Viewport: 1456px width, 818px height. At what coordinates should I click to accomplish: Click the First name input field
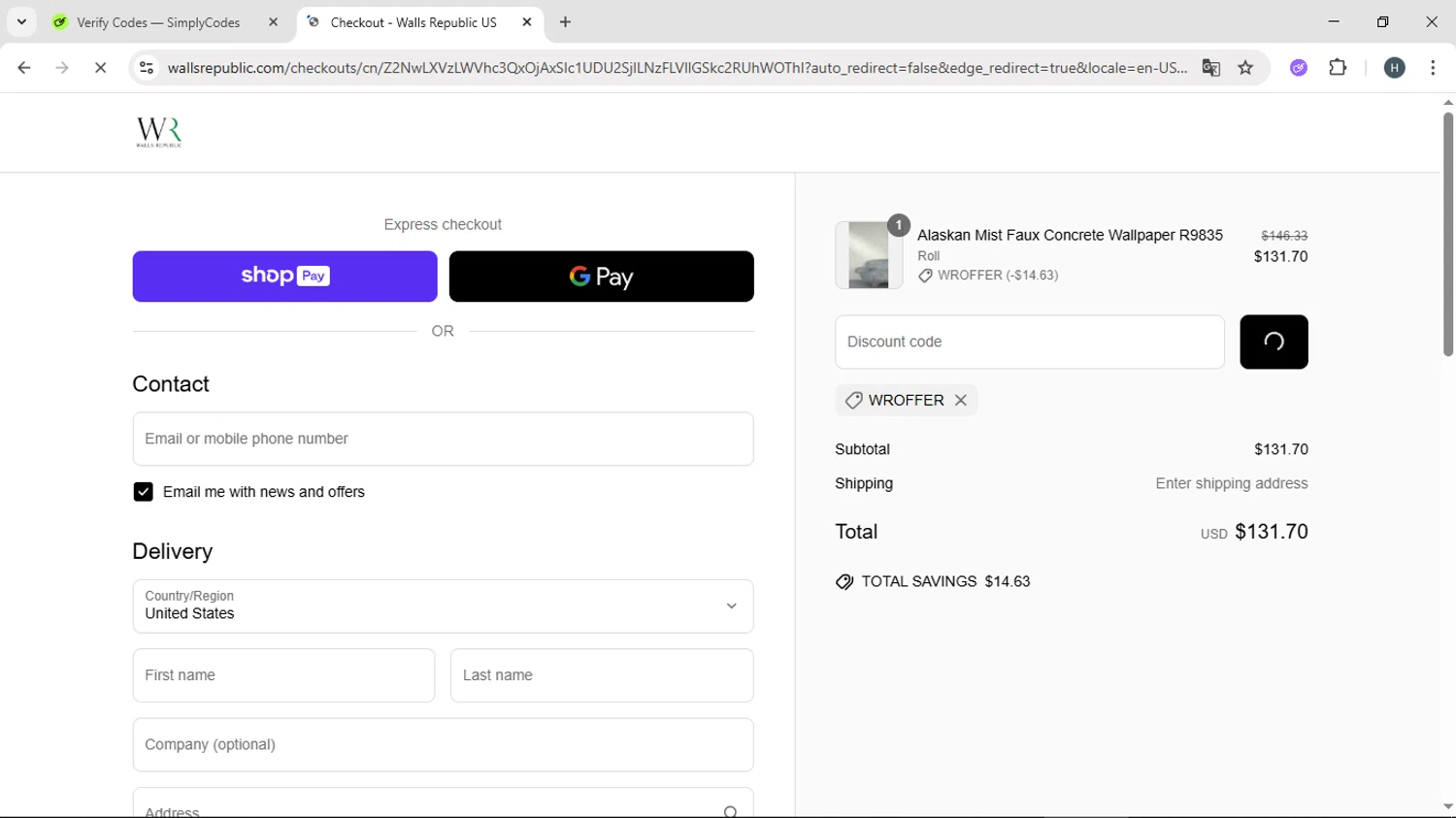tap(284, 675)
